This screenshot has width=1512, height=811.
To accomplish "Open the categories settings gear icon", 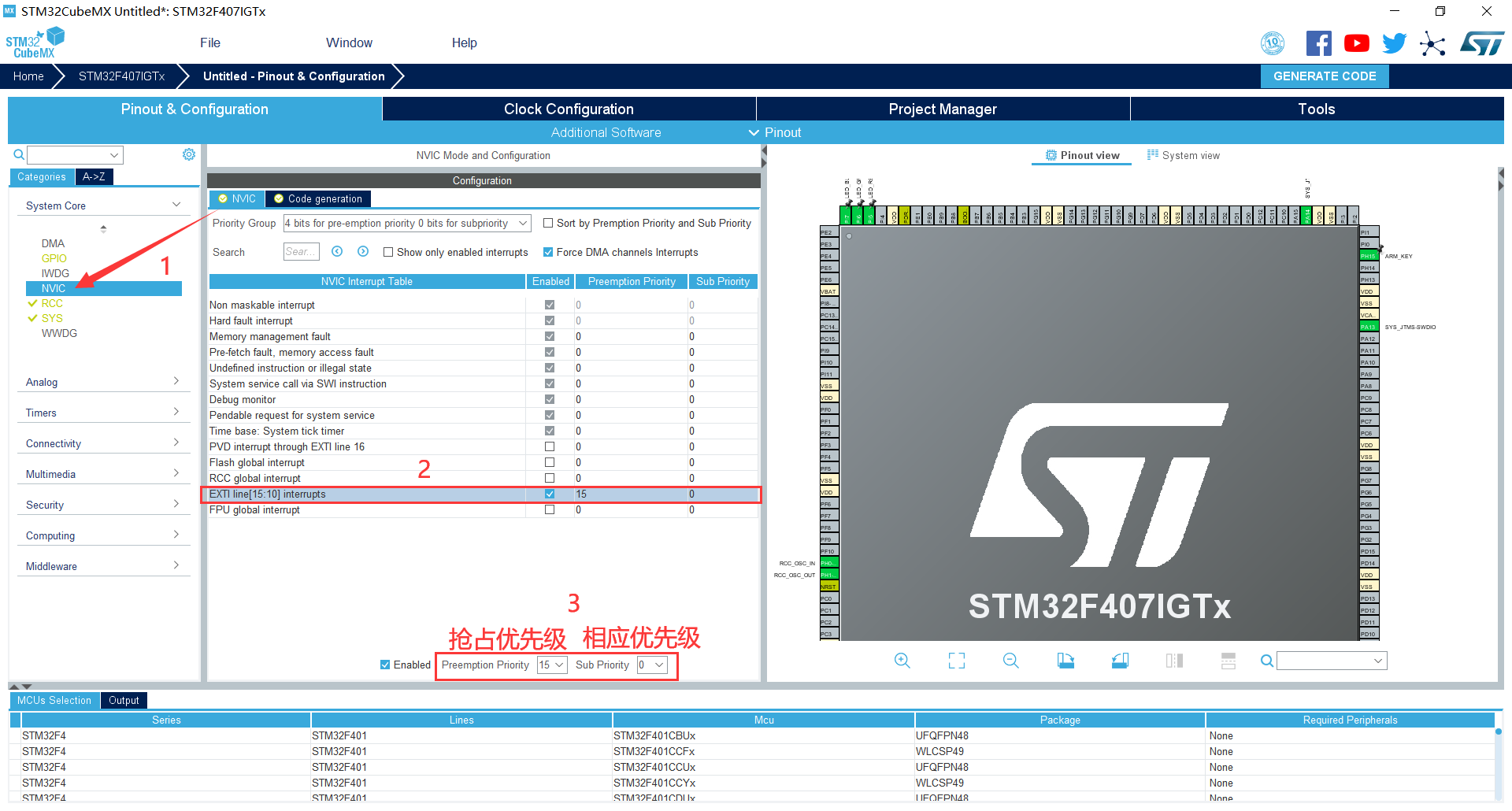I will [189, 154].
